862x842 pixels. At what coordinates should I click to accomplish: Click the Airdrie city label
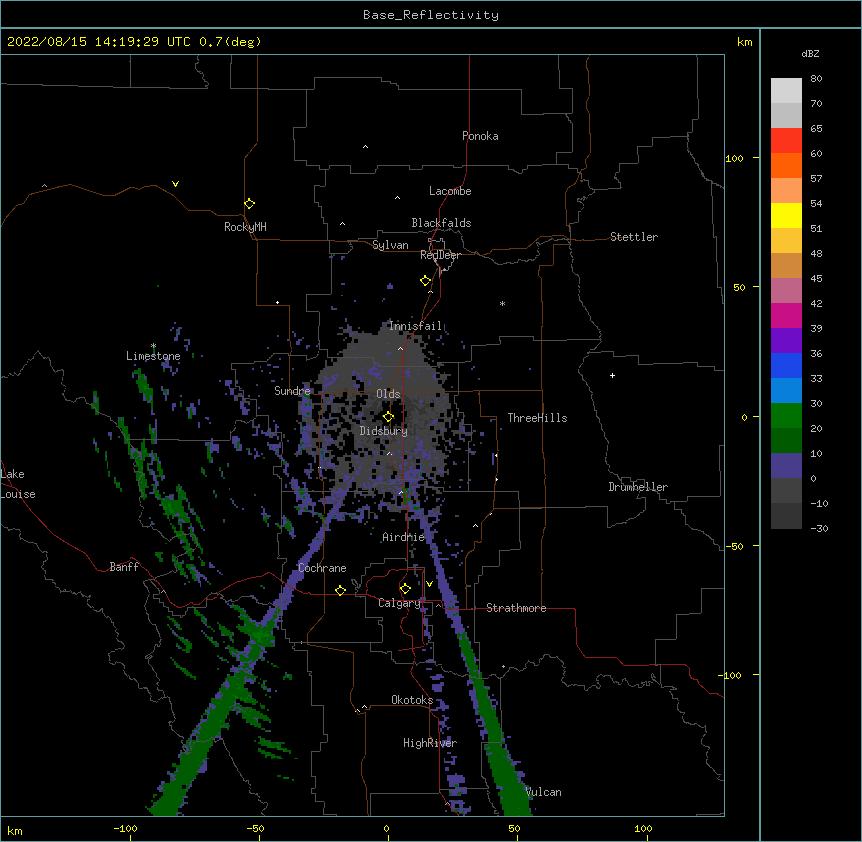click(x=404, y=537)
